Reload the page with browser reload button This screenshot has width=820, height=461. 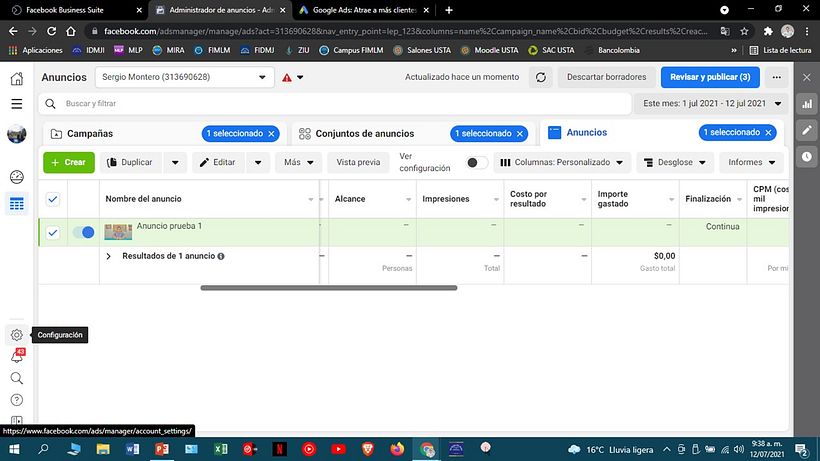[51, 31]
